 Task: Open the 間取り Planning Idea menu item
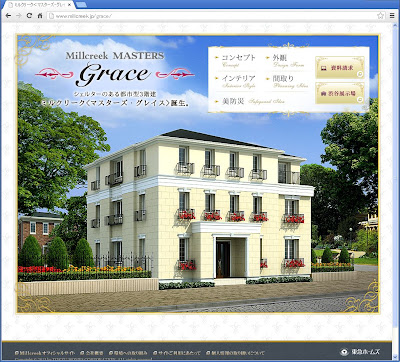pyautogui.click(x=287, y=82)
